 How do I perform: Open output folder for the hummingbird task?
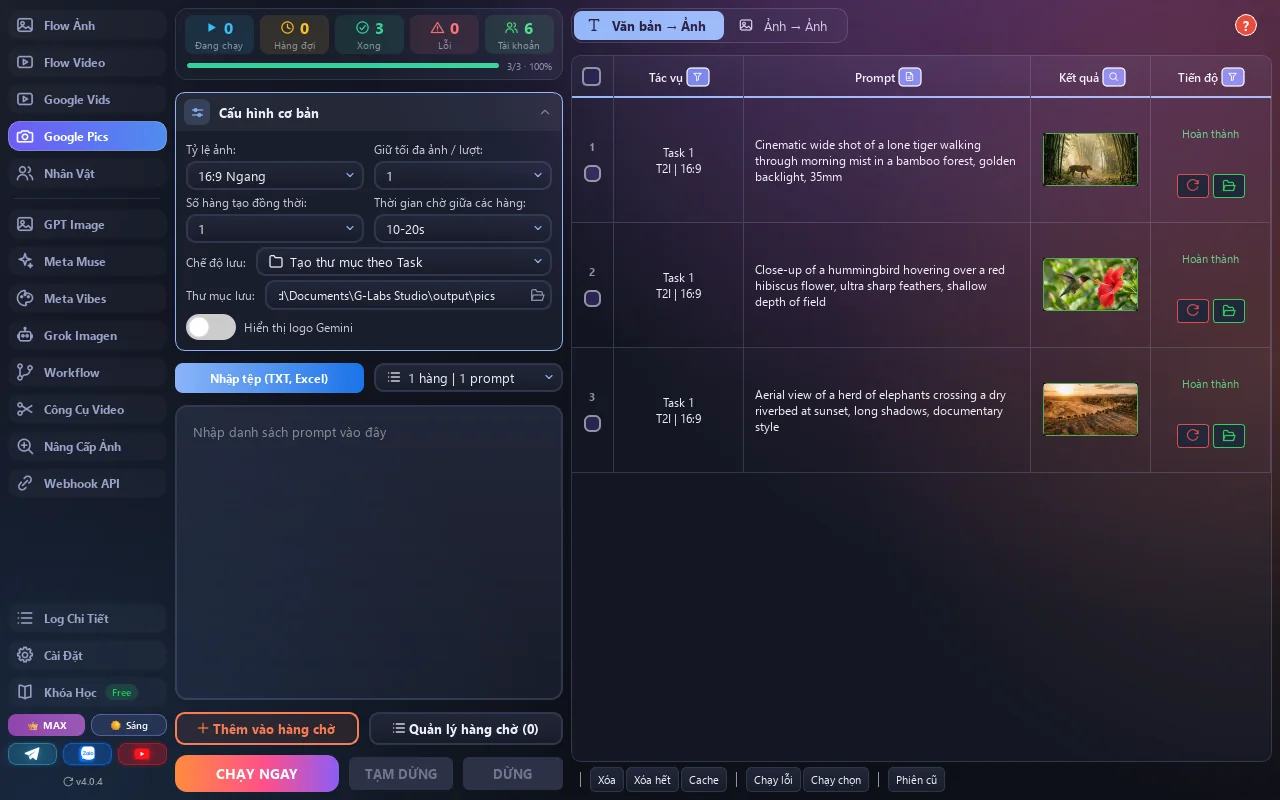pyautogui.click(x=1229, y=310)
